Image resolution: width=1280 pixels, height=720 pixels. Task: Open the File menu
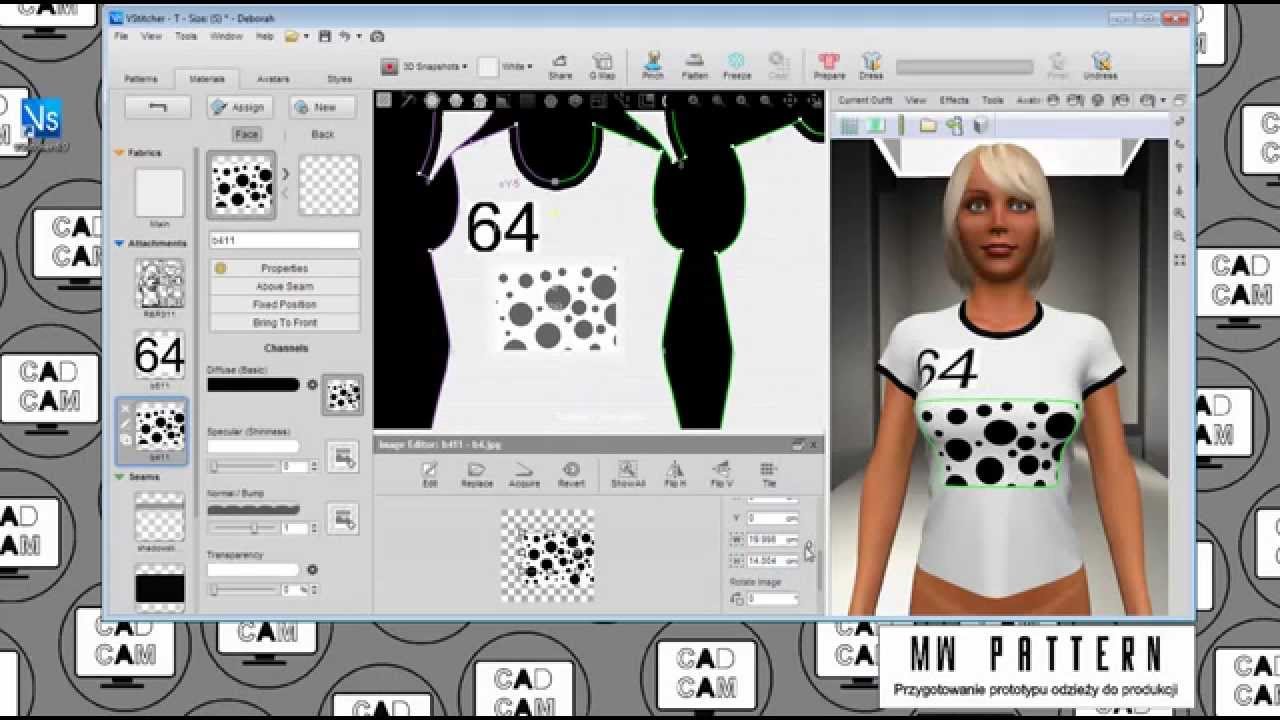(121, 36)
